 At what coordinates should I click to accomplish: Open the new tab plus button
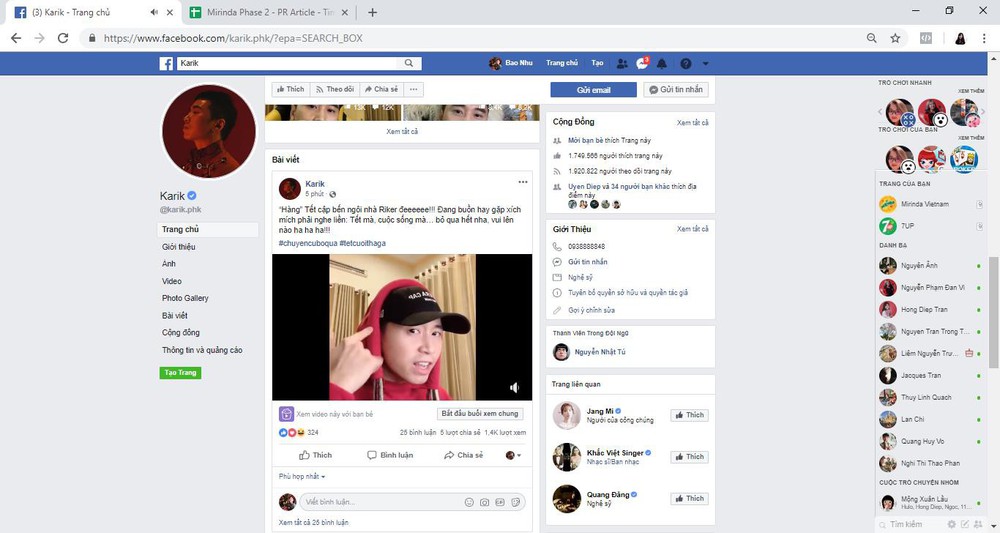372,12
